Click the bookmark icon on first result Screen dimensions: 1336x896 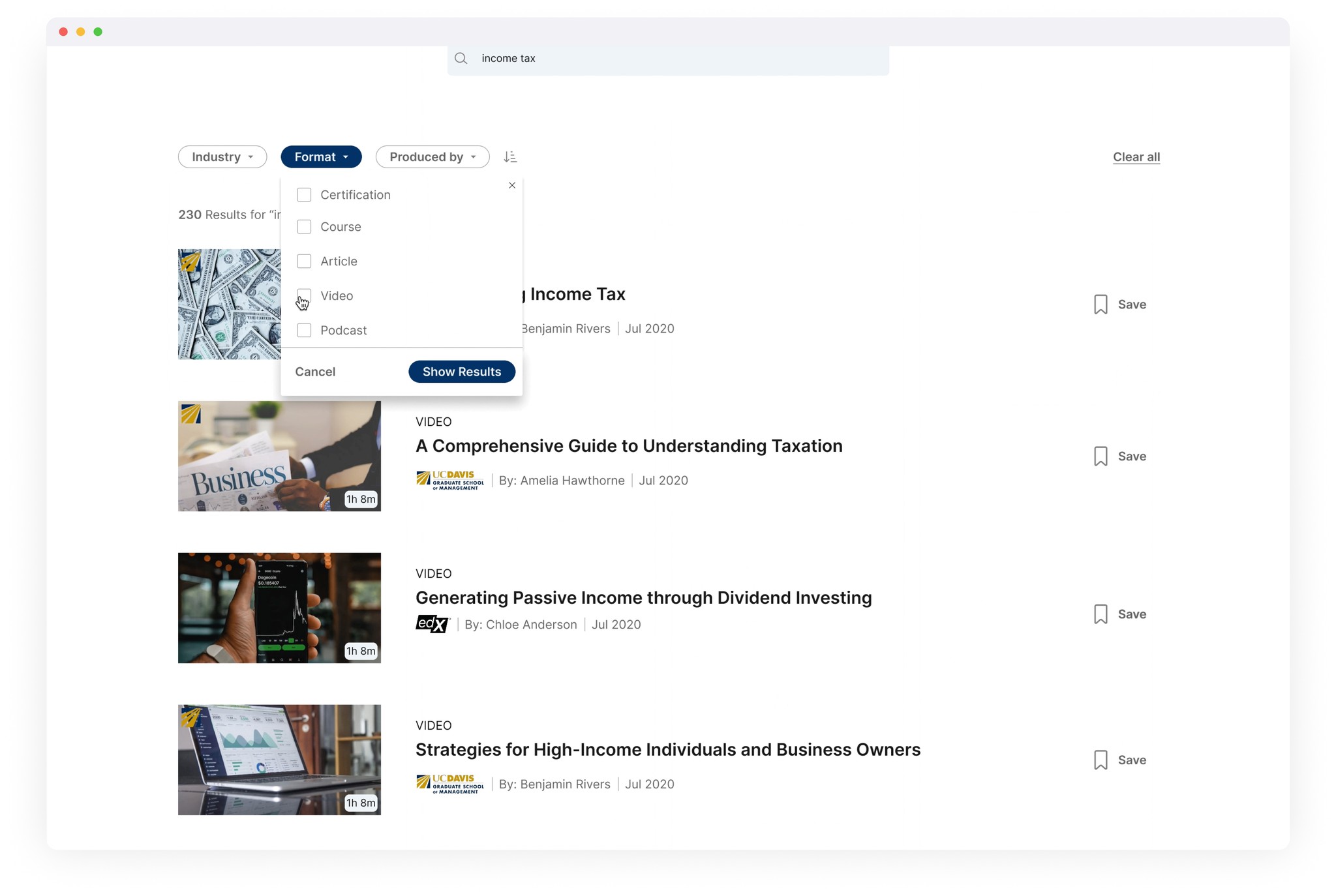1101,305
